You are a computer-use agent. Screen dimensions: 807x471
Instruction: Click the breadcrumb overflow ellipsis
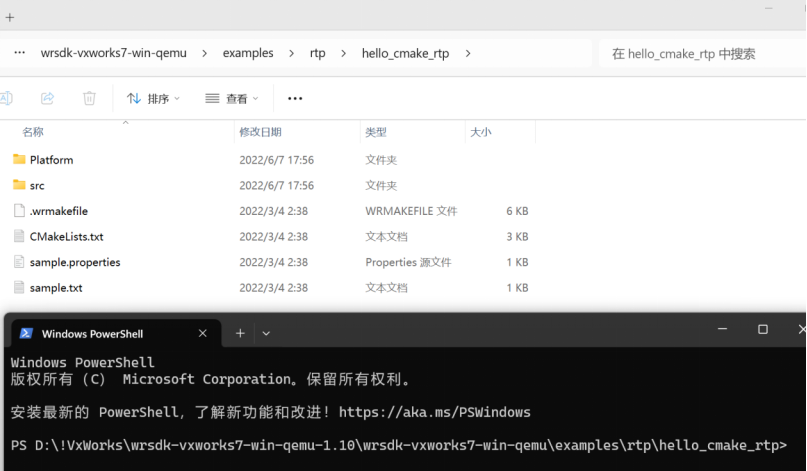(20, 53)
